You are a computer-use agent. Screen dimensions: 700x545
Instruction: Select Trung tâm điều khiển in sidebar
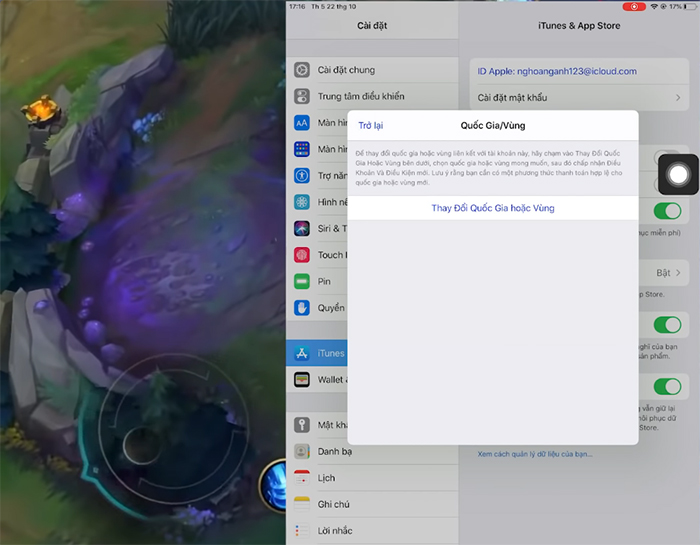372,96
